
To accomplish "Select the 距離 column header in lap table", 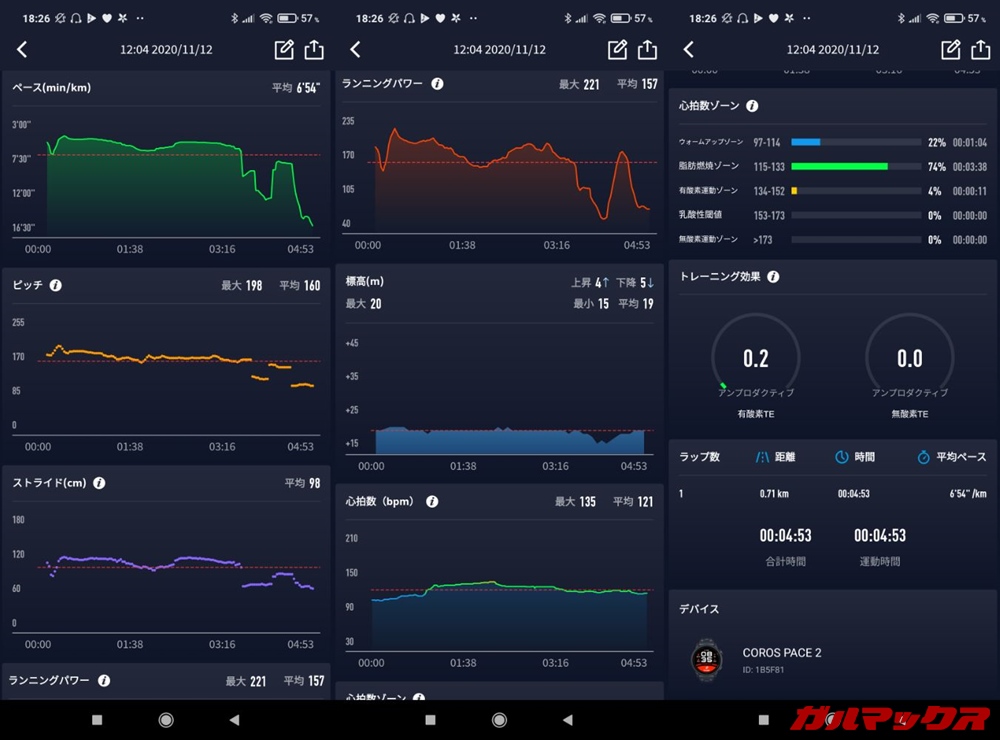I will 775,457.
